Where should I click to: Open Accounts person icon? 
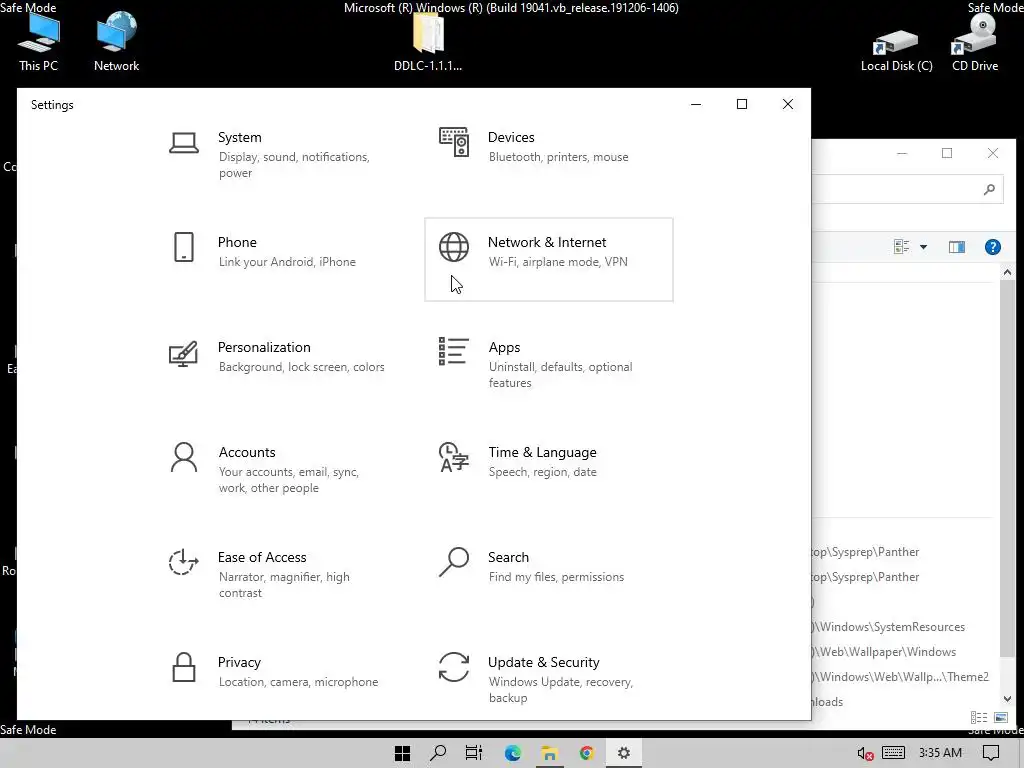184,457
